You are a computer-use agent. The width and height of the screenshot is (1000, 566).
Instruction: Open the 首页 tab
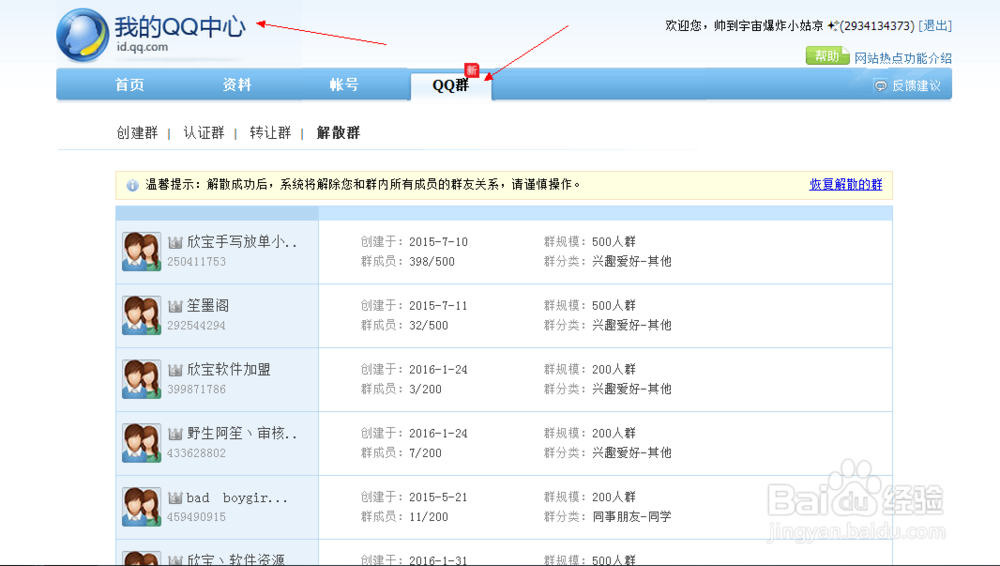click(129, 85)
